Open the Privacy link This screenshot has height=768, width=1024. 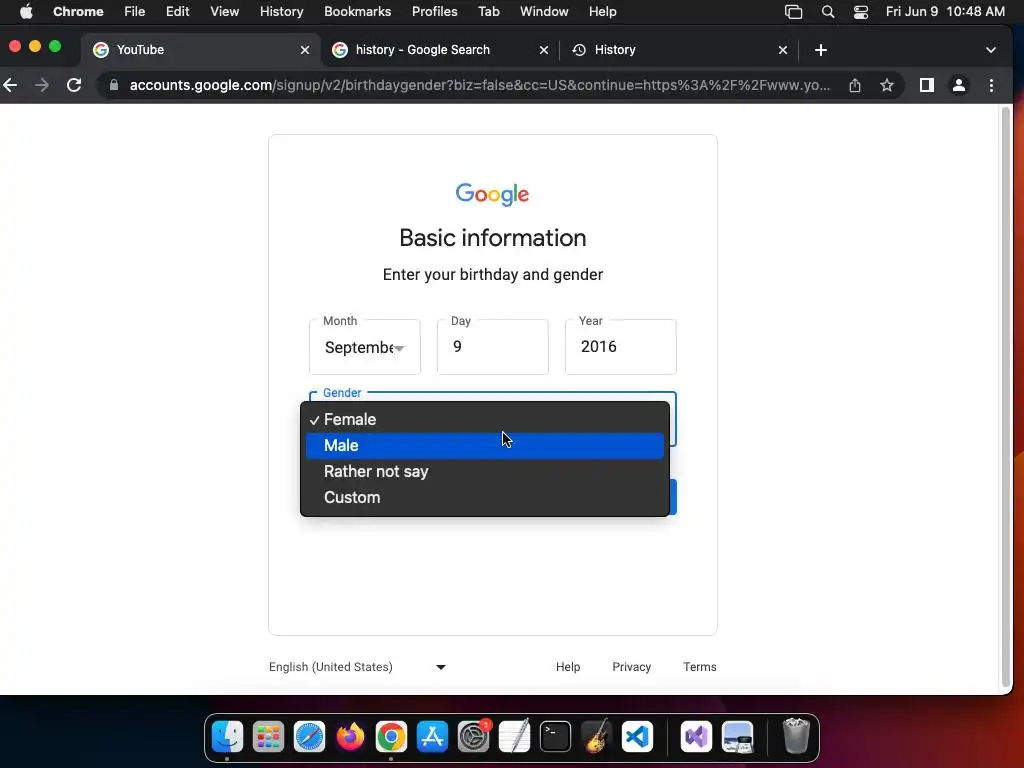pyautogui.click(x=632, y=667)
